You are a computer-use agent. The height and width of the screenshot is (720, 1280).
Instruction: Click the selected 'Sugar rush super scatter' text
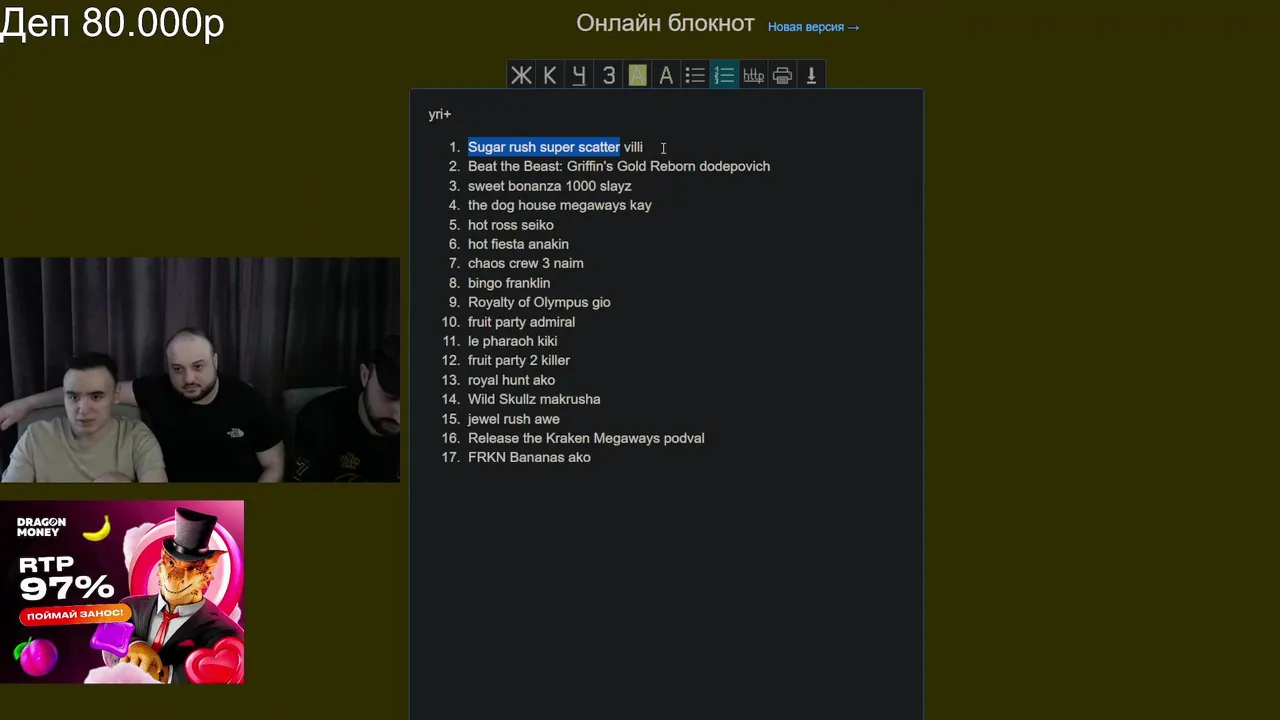pyautogui.click(x=544, y=147)
